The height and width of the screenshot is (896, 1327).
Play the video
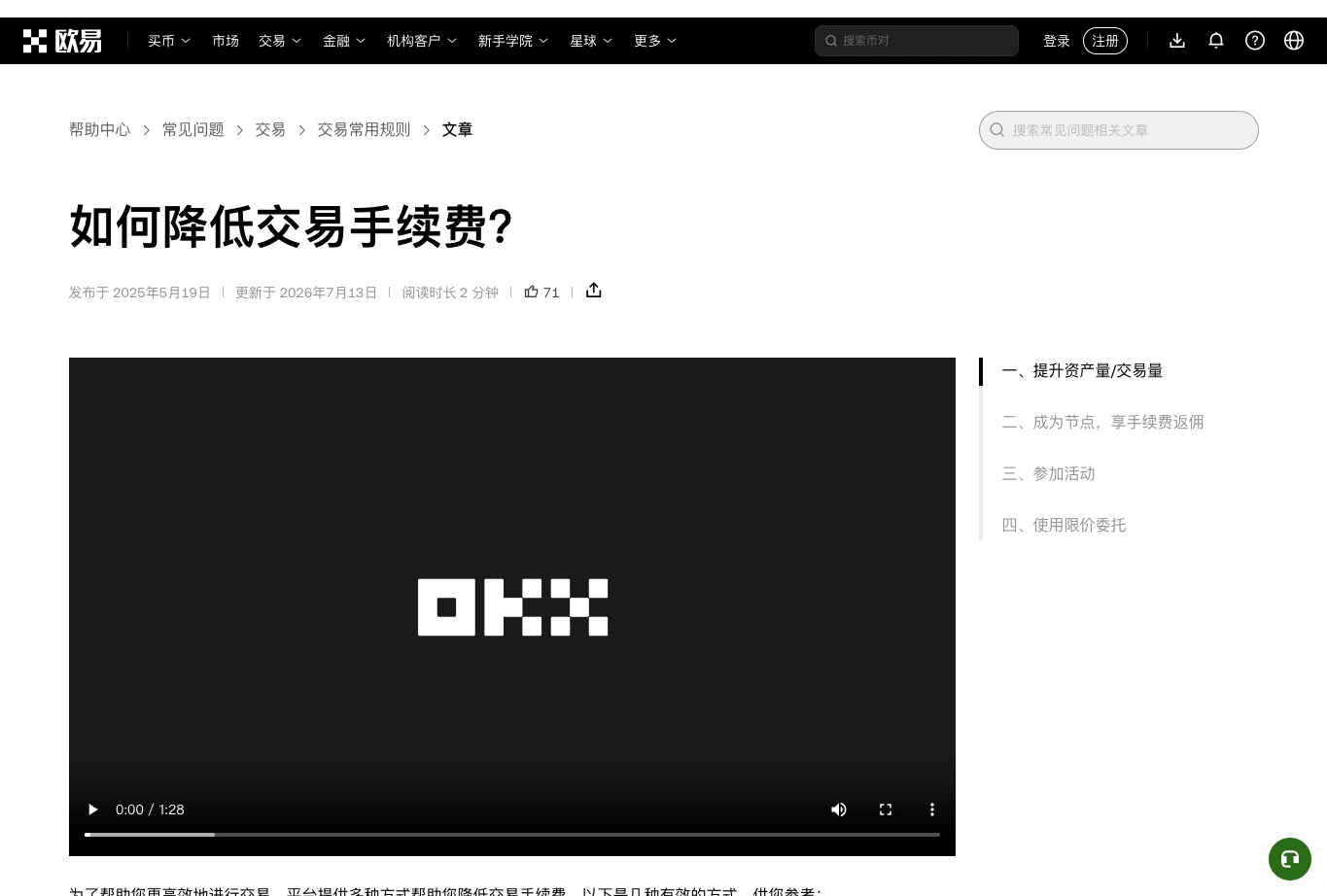[x=93, y=810]
